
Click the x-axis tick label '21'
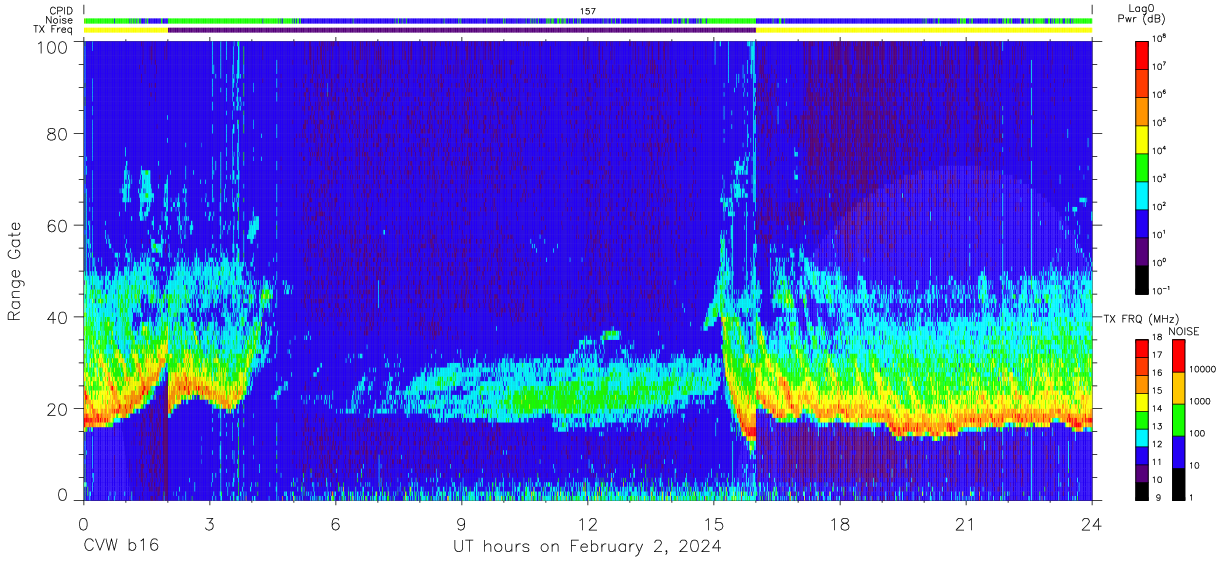click(x=966, y=523)
